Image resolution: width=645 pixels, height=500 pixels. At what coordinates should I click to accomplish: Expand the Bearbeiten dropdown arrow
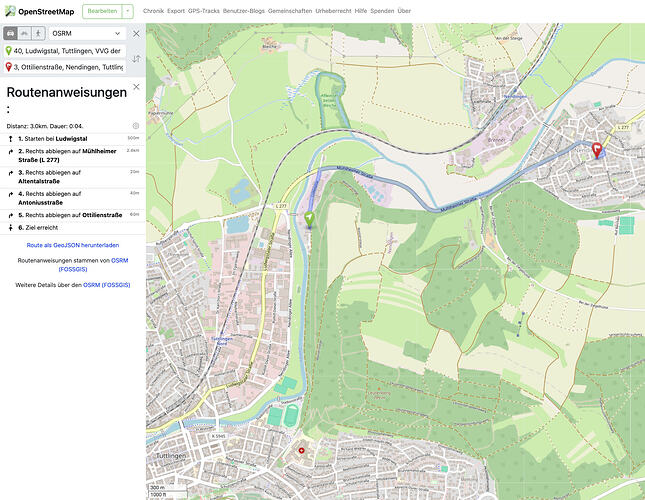coord(128,11)
